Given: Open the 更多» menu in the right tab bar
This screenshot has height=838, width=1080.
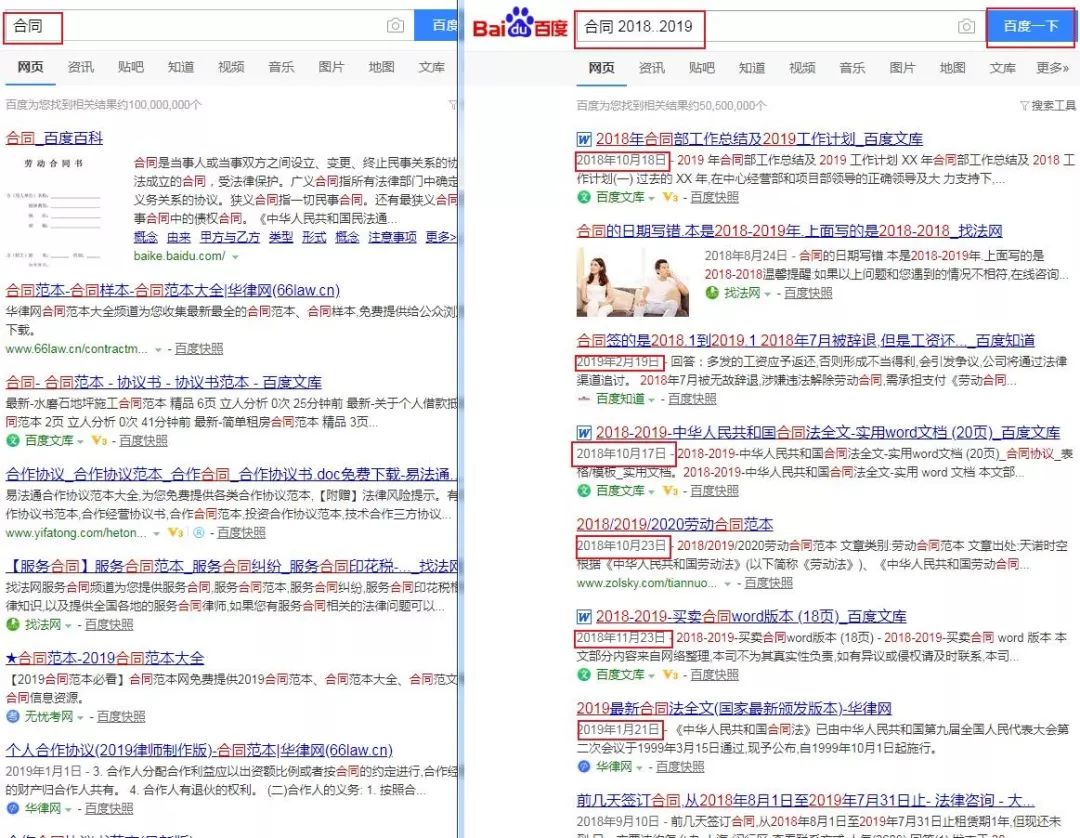Looking at the screenshot, I should [1052, 67].
